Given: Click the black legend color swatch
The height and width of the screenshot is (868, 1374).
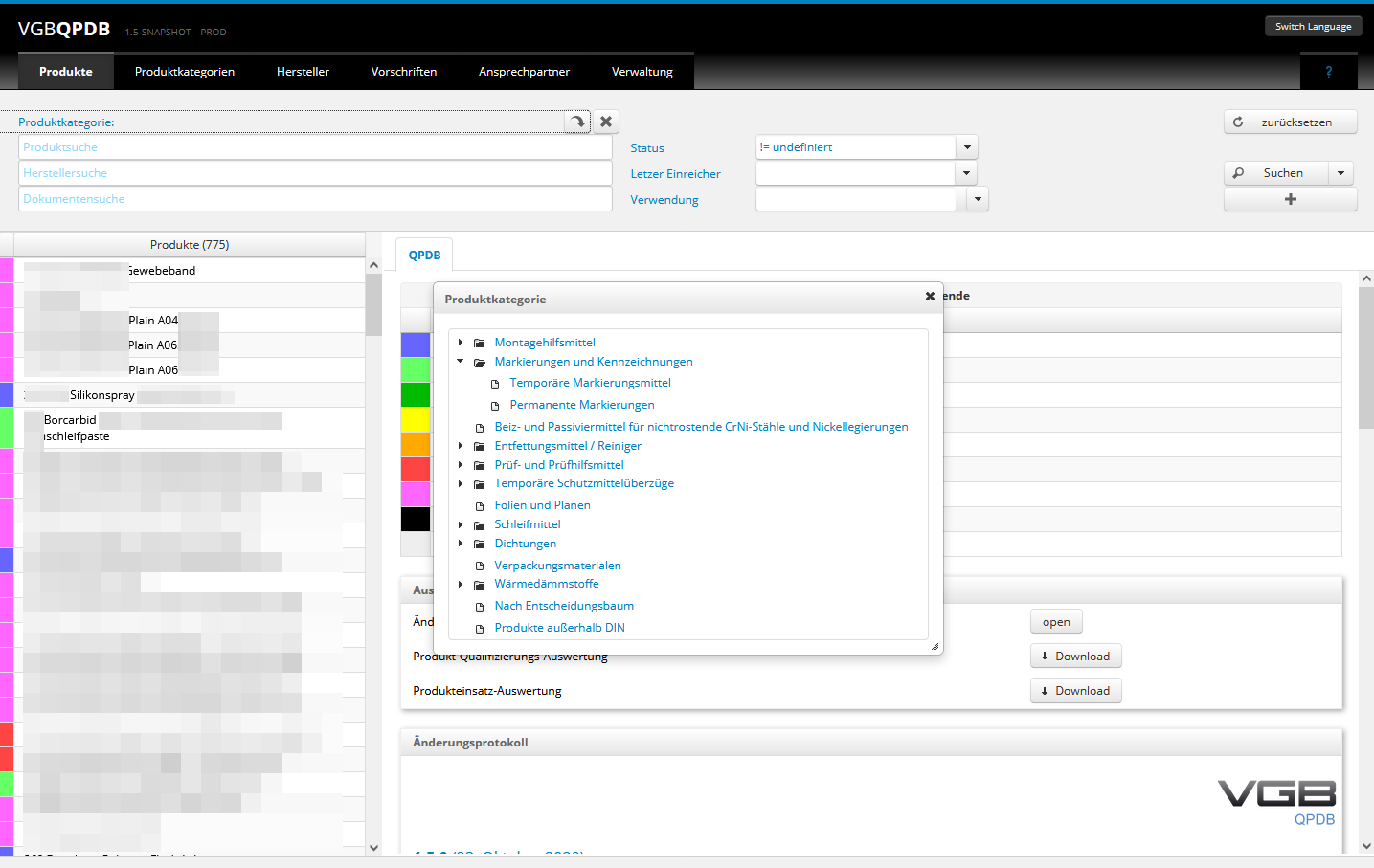Looking at the screenshot, I should point(416,519).
